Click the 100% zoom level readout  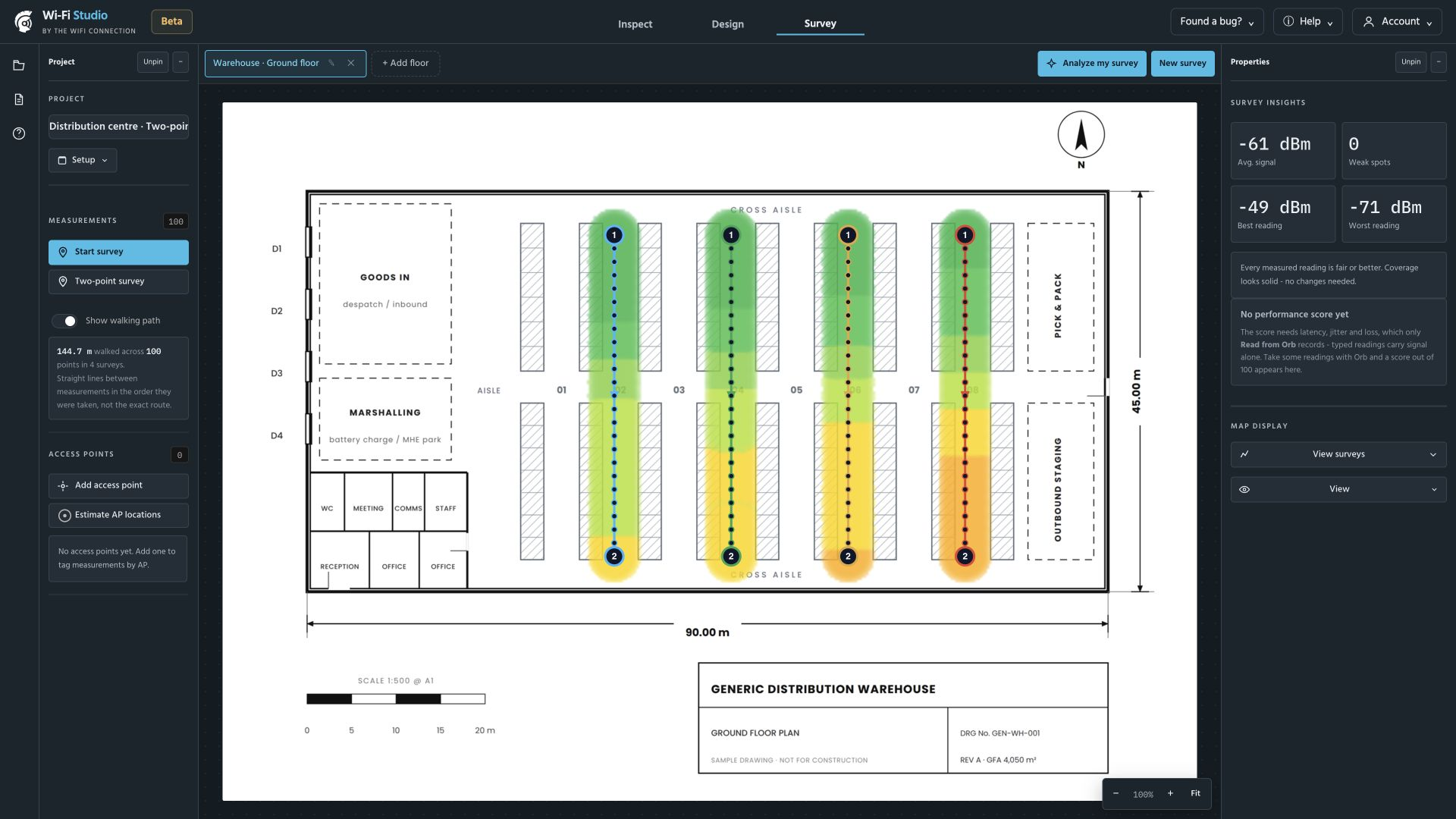tap(1143, 794)
